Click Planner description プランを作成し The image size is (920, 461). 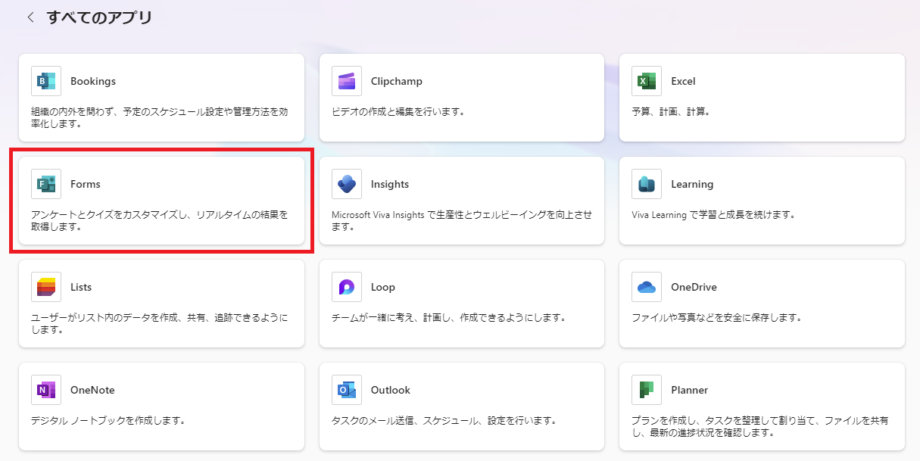pyautogui.click(x=760, y=427)
